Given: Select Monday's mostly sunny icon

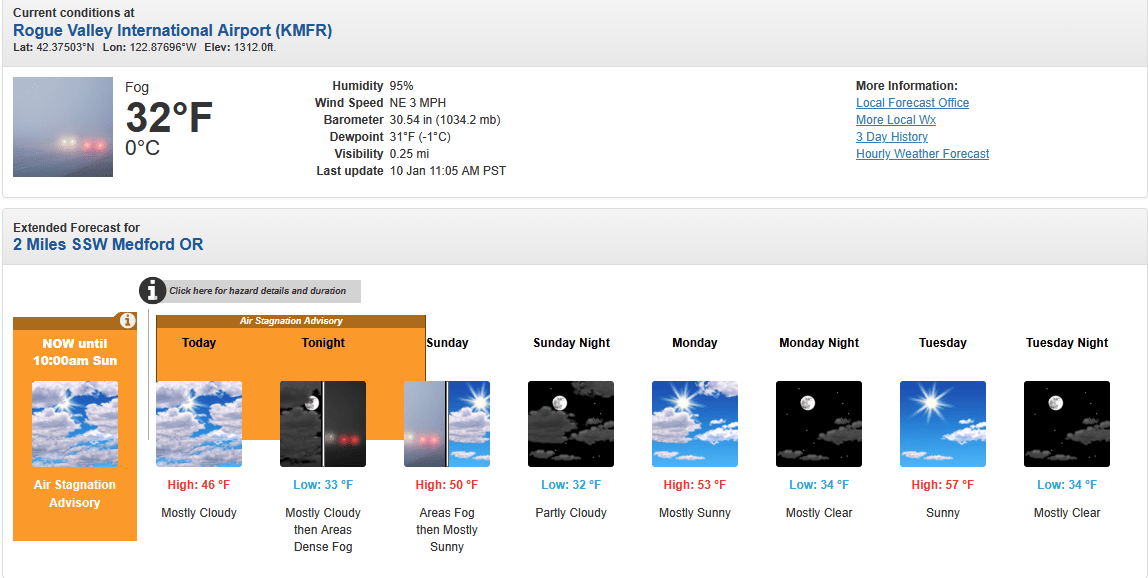Looking at the screenshot, I should 695,423.
